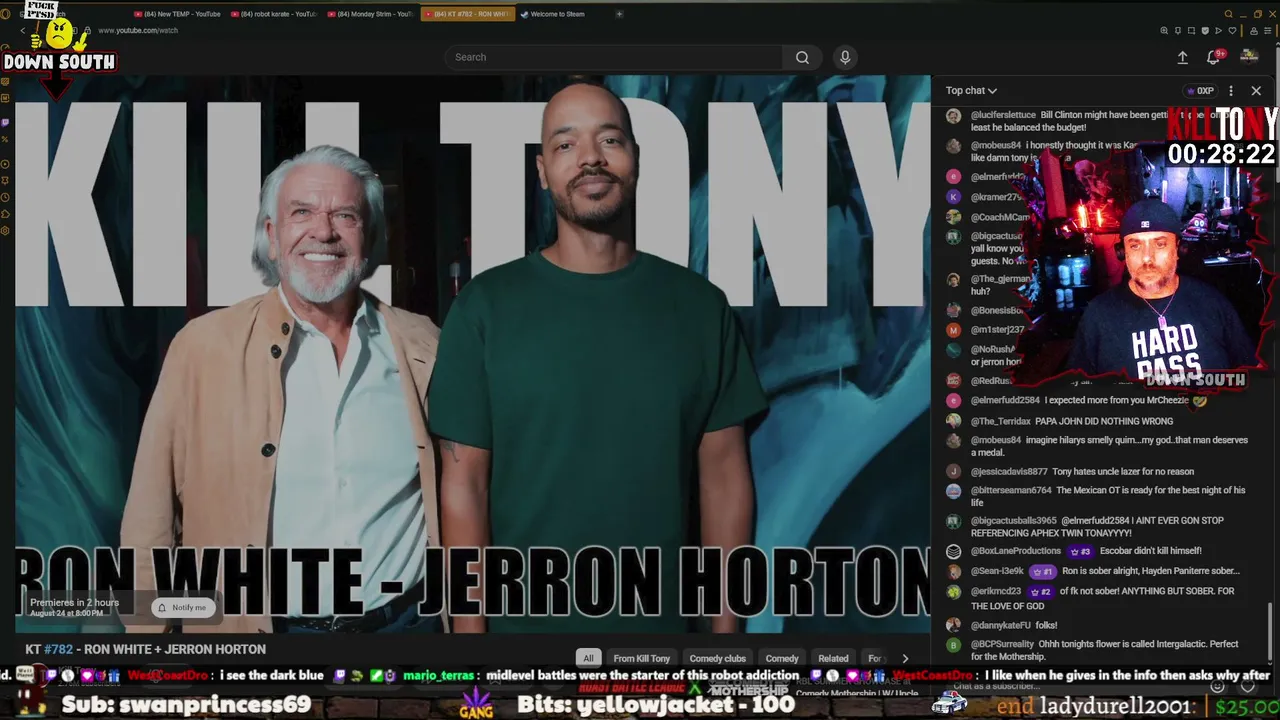Image resolution: width=1280 pixels, height=720 pixels.
Task: Open the YouTube account avatar menu
Action: coord(1249,57)
